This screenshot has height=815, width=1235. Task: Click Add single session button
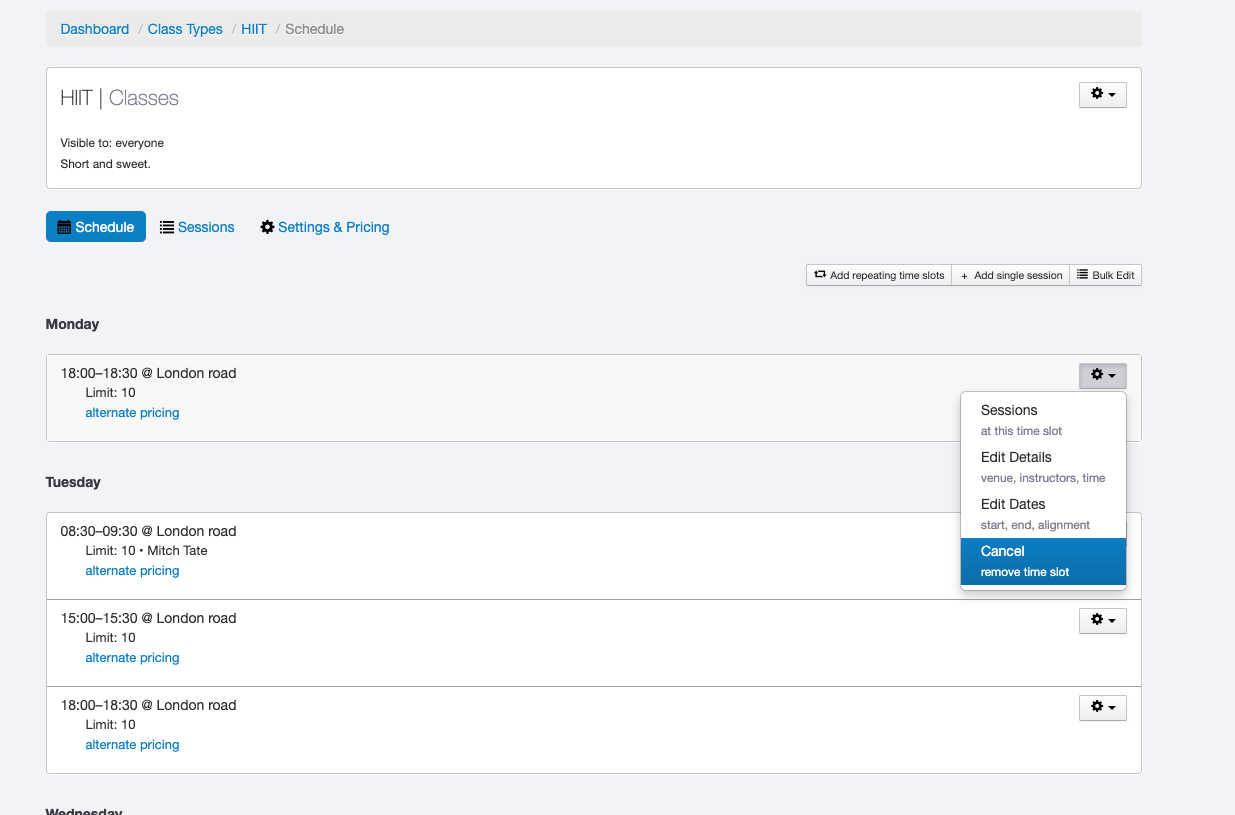[1010, 275]
